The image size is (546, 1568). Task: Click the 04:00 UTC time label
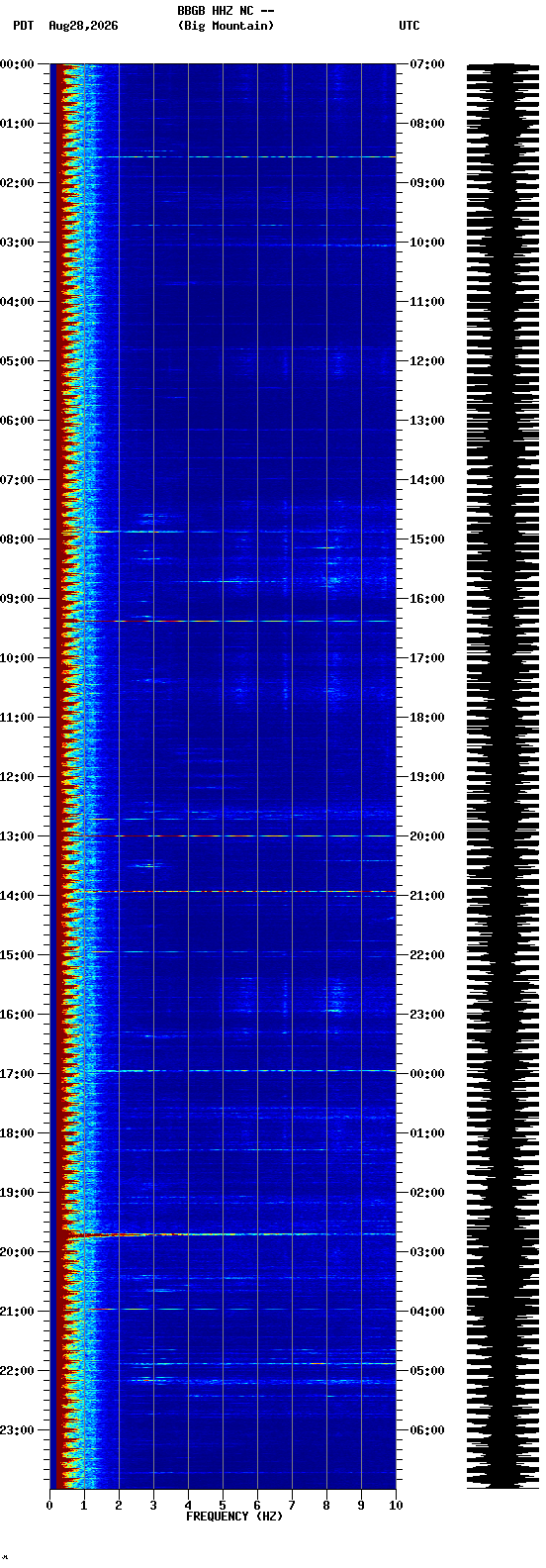pyautogui.click(x=426, y=1312)
